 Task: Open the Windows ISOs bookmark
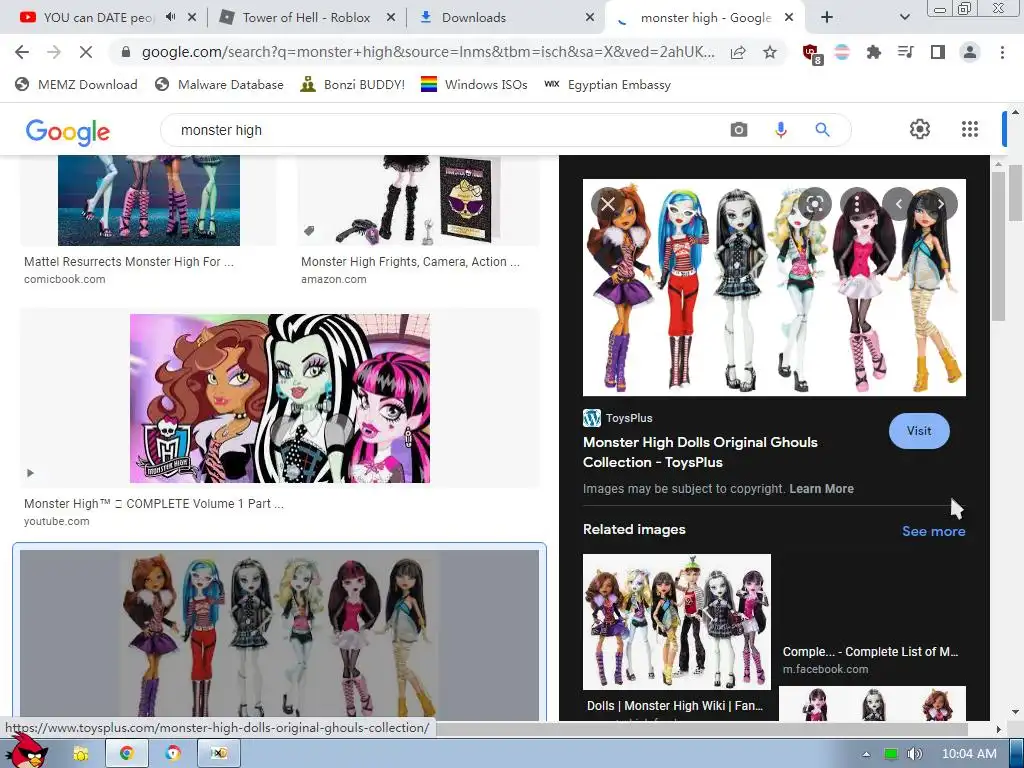coord(474,84)
